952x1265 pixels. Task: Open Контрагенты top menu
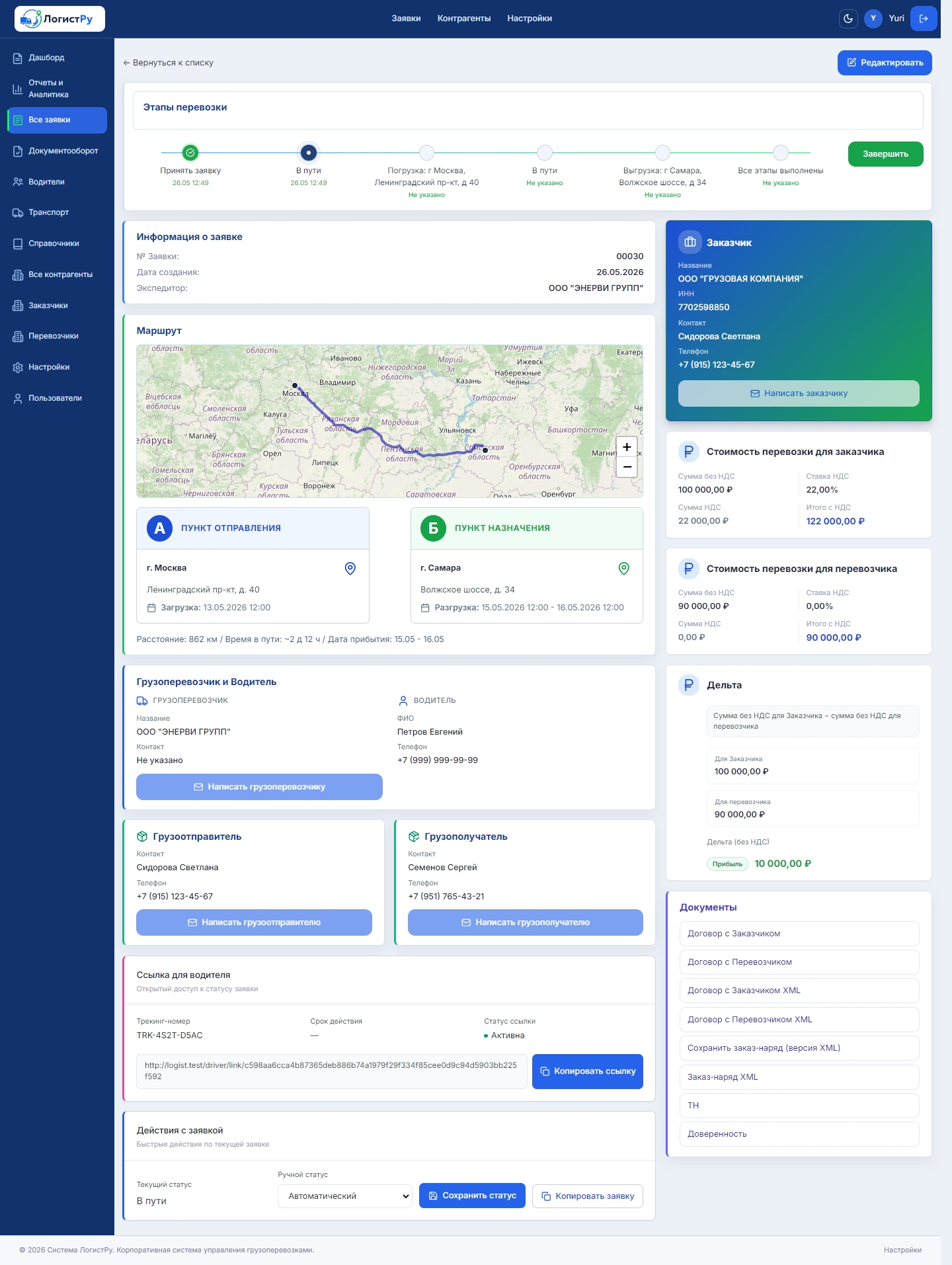(x=464, y=19)
